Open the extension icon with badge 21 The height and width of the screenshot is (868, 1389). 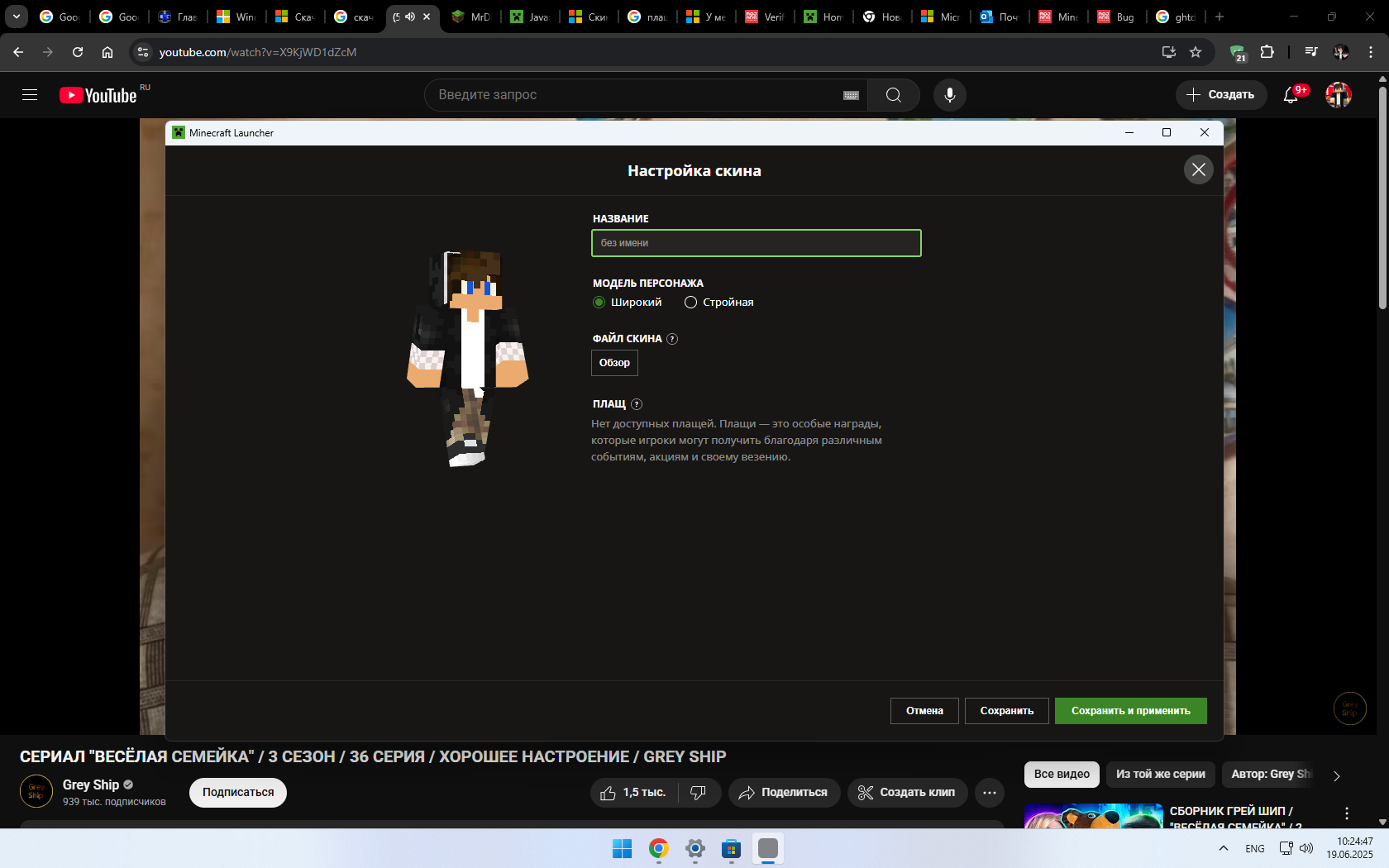click(x=1238, y=53)
